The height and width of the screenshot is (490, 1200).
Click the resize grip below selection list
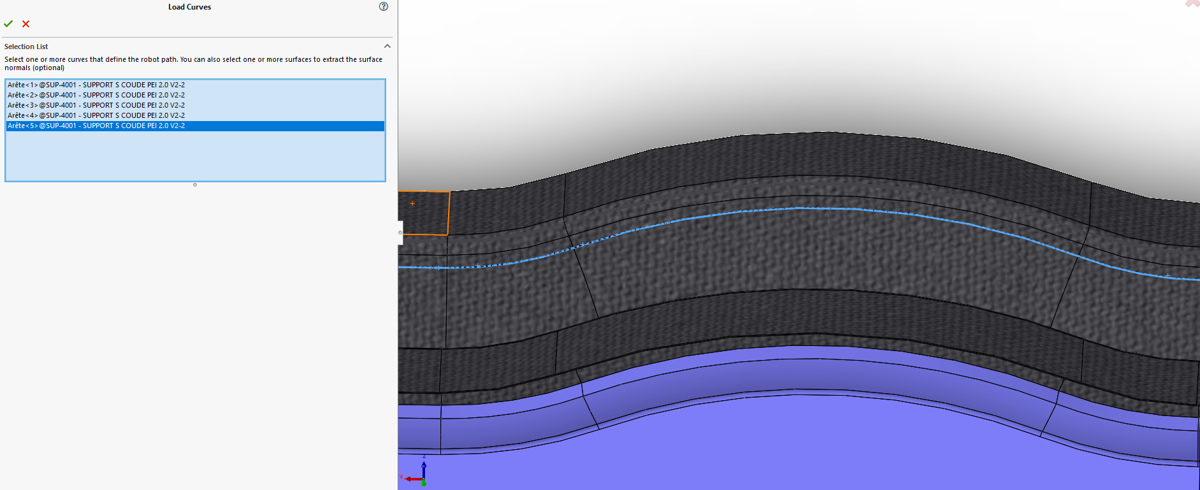(x=195, y=185)
